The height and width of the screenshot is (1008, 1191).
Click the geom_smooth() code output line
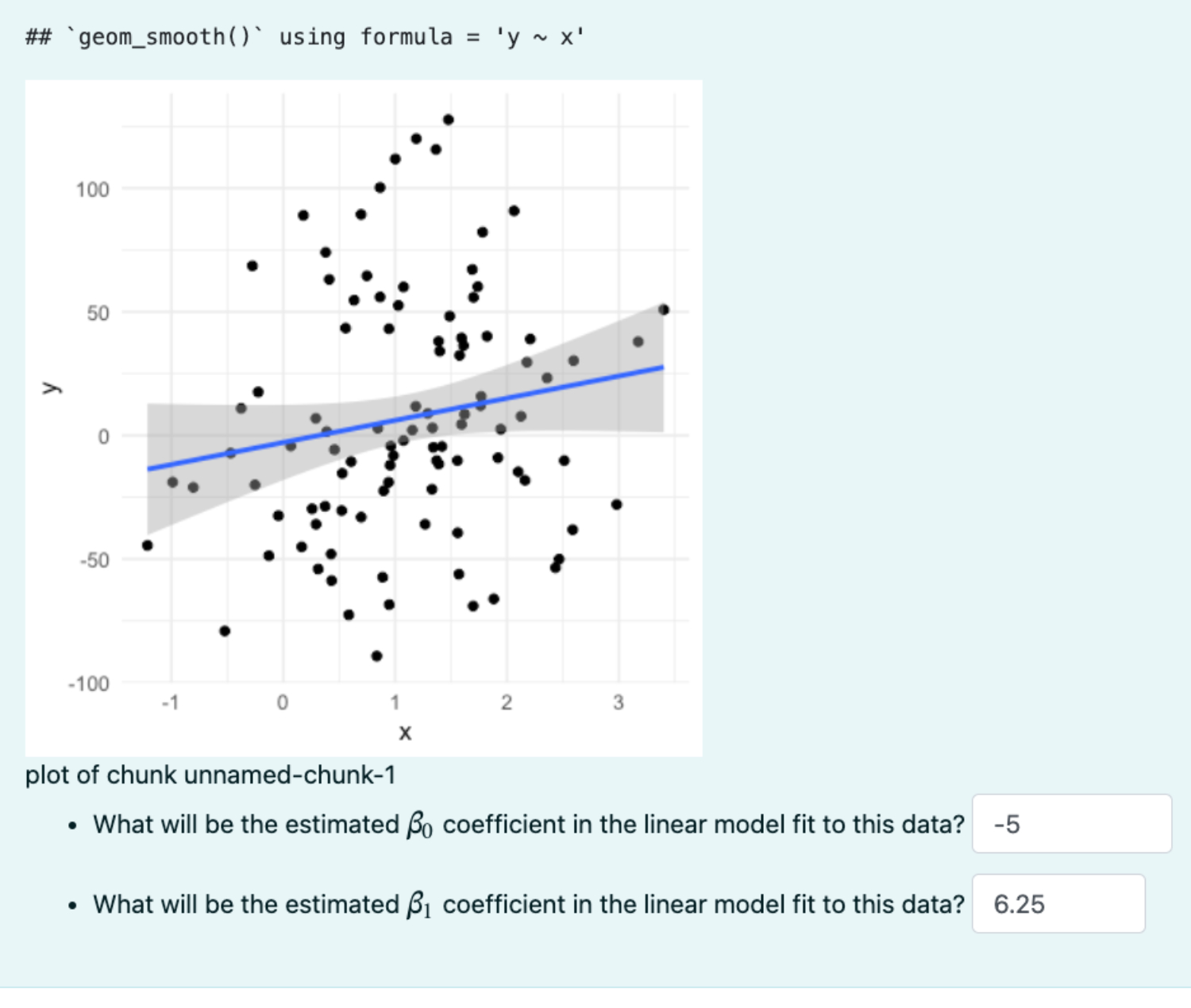[303, 36]
